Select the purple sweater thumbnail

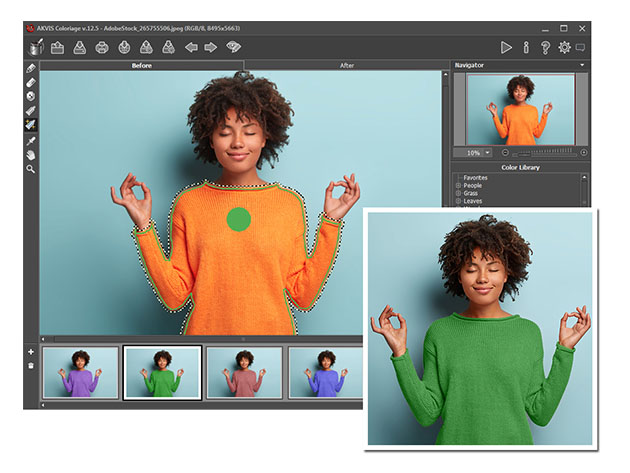pyautogui.click(x=80, y=372)
